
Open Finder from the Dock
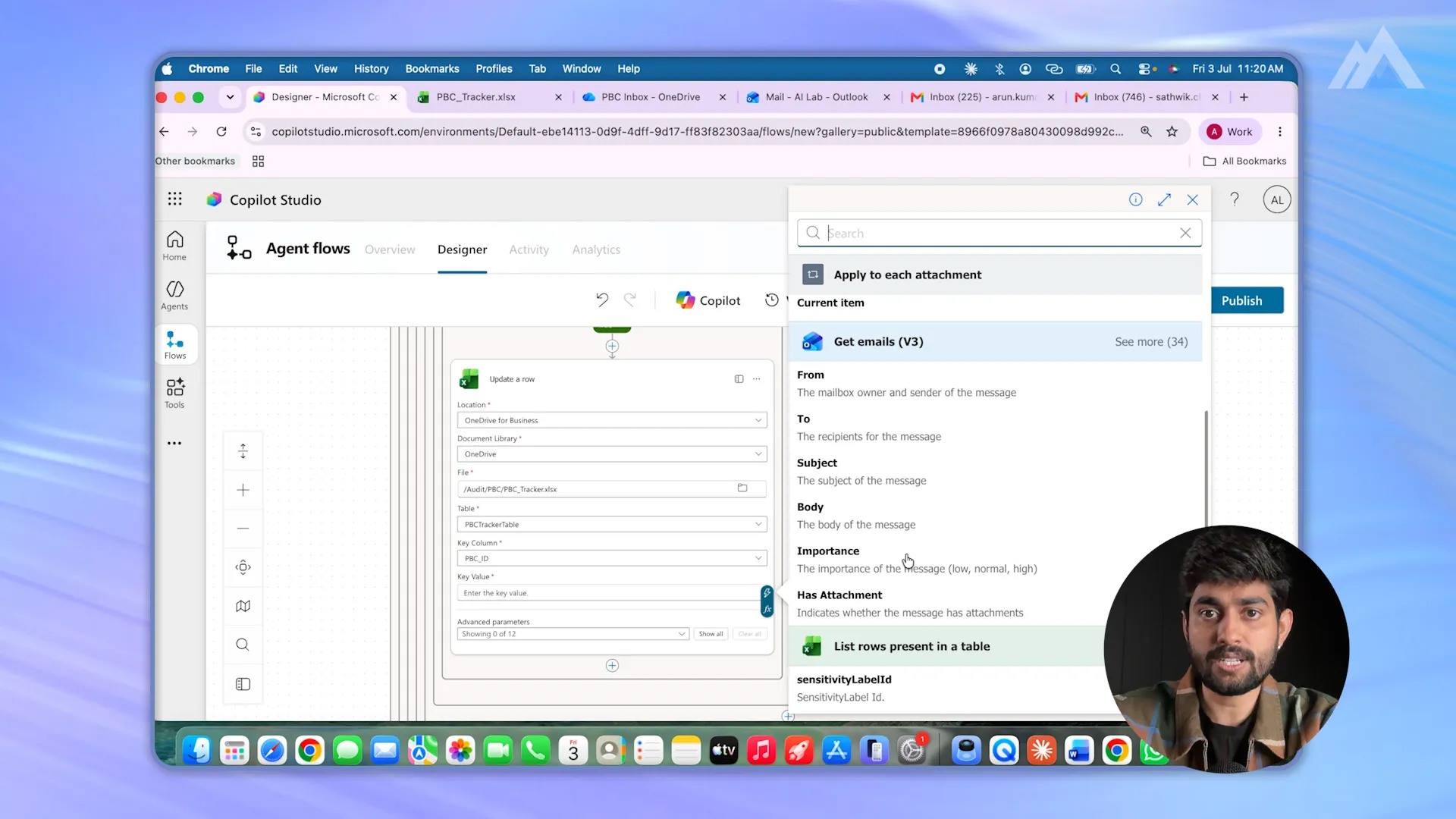pos(197,751)
